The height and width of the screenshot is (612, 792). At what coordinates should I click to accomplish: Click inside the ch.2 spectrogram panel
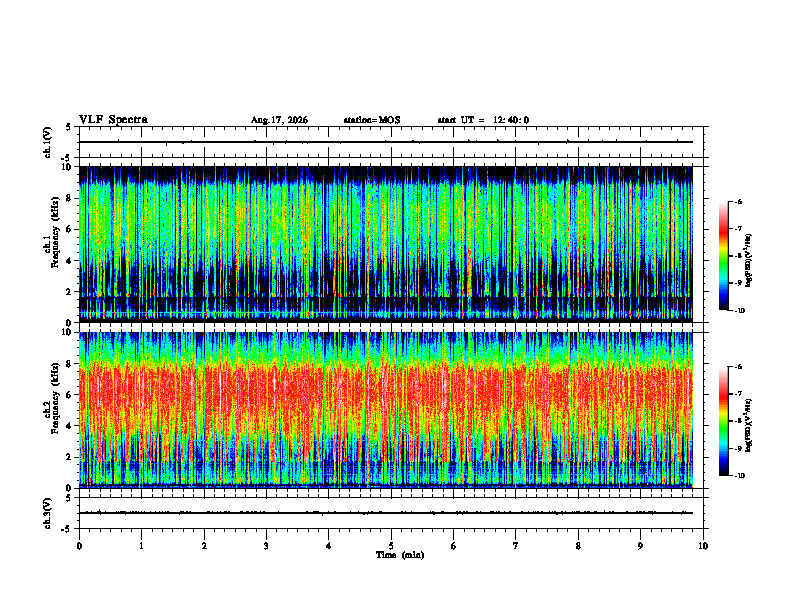[386, 410]
